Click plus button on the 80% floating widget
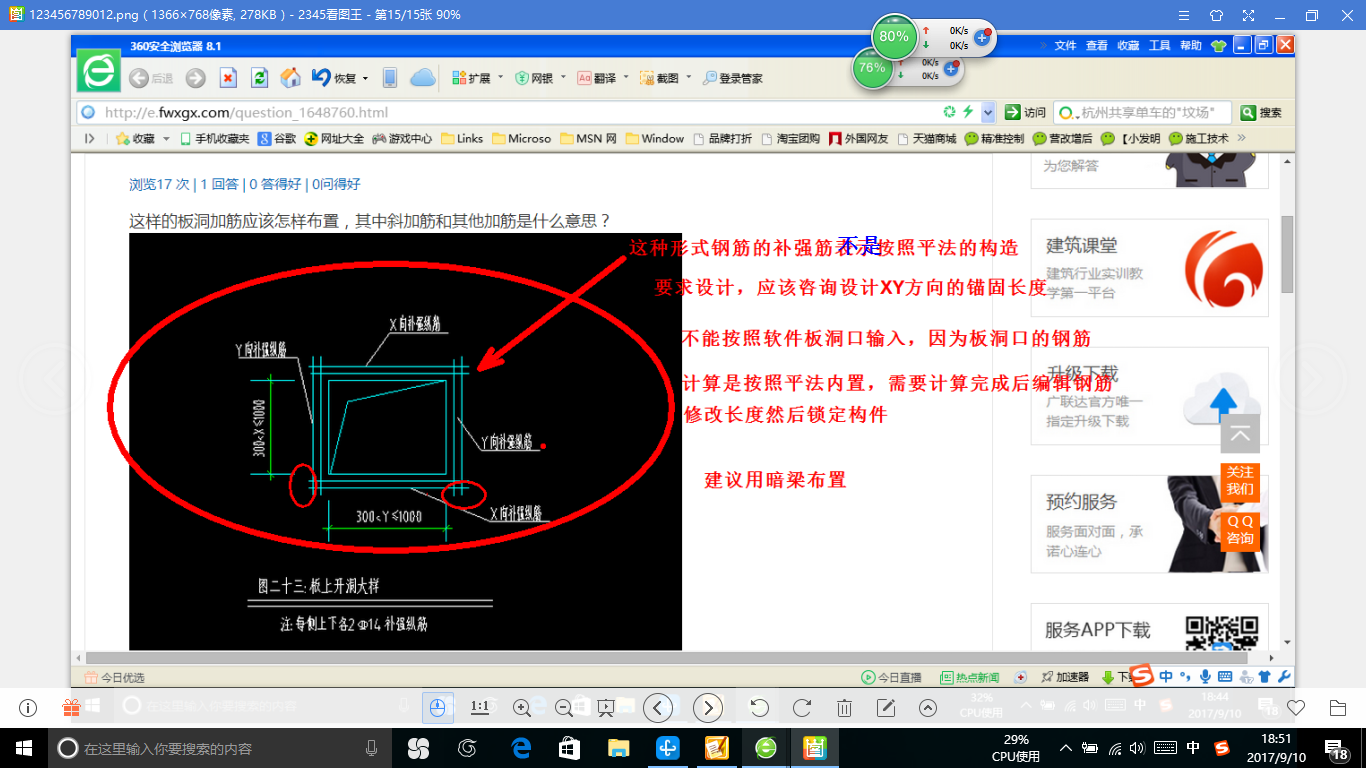Image resolution: width=1366 pixels, height=768 pixels. pos(981,38)
